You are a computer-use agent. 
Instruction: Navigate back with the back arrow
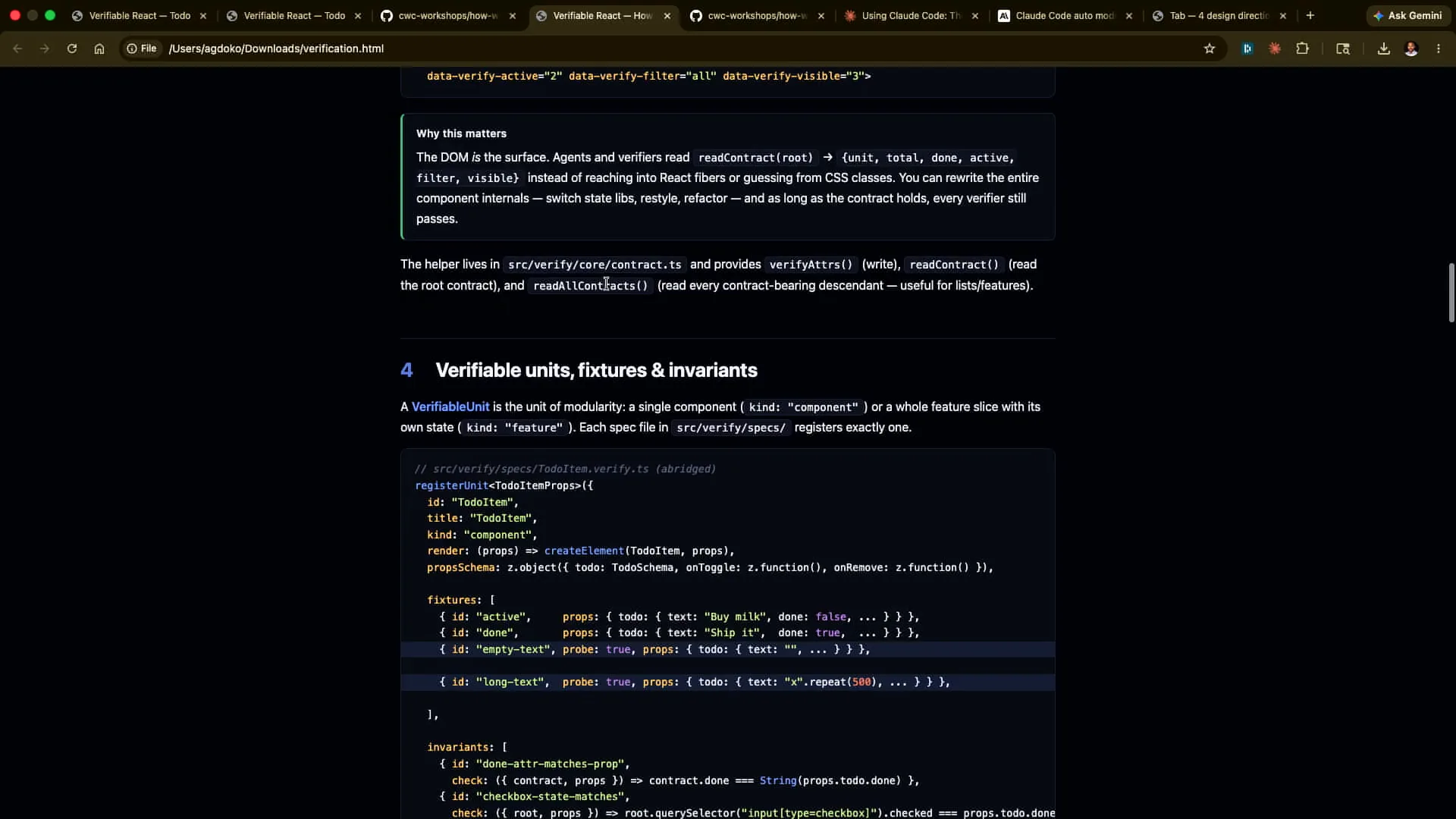[17, 49]
